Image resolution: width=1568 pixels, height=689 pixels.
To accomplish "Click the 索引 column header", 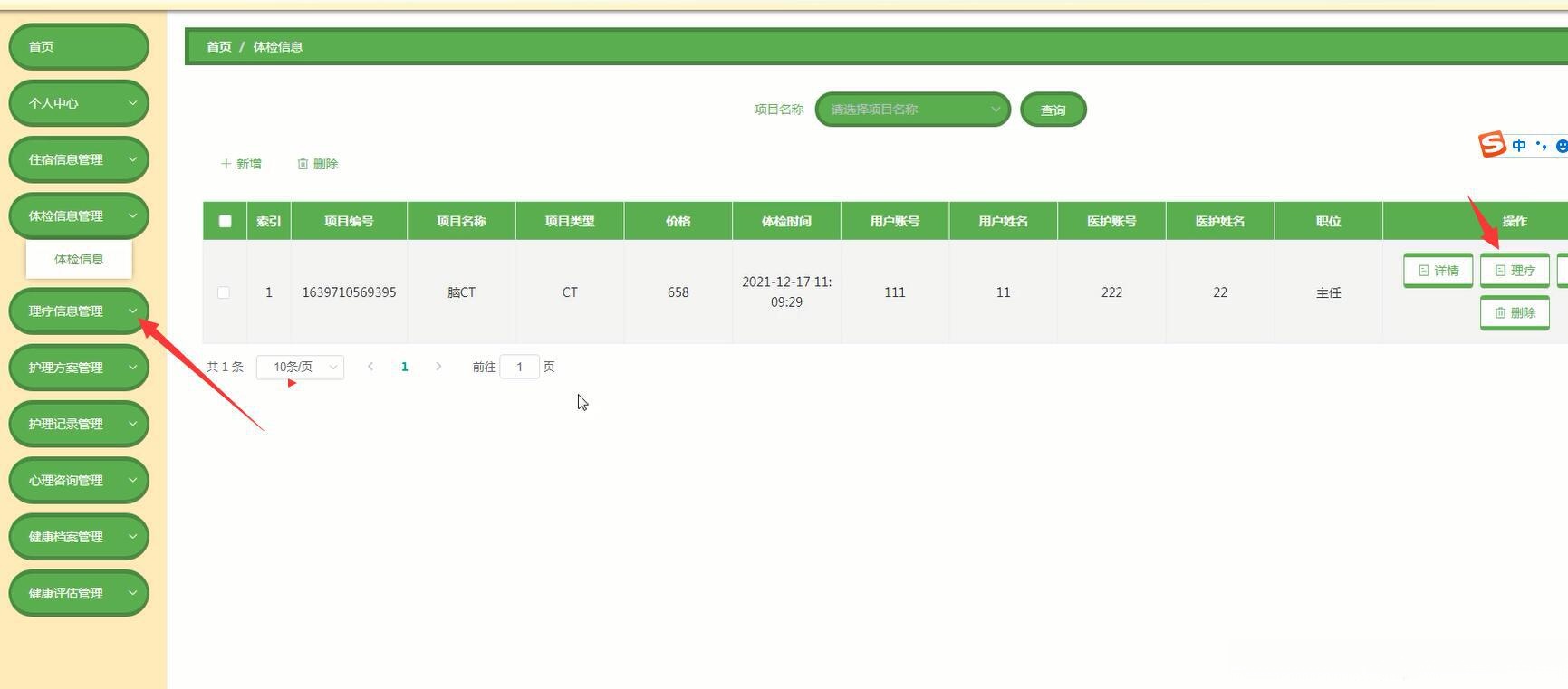I will 269,221.
